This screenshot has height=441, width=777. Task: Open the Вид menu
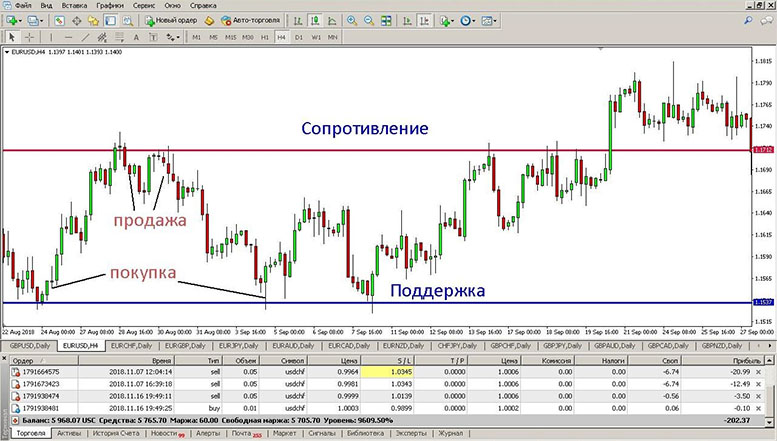(x=46, y=5)
